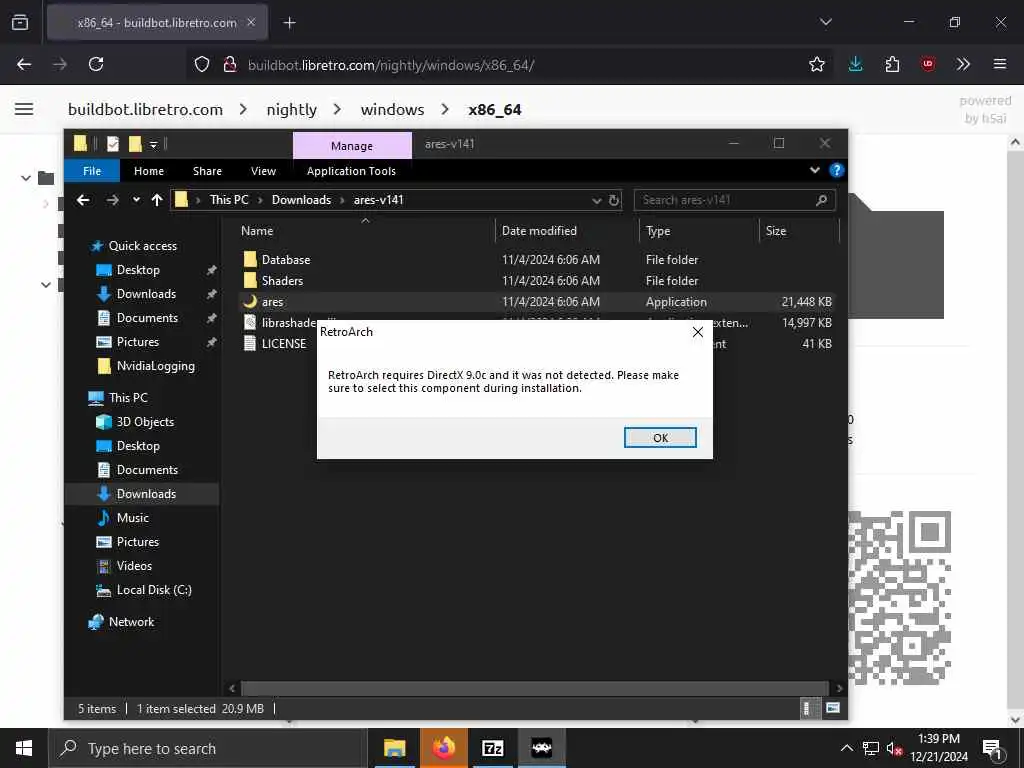Open Firefox extensions menu
The width and height of the screenshot is (1024, 768).
pos(892,64)
